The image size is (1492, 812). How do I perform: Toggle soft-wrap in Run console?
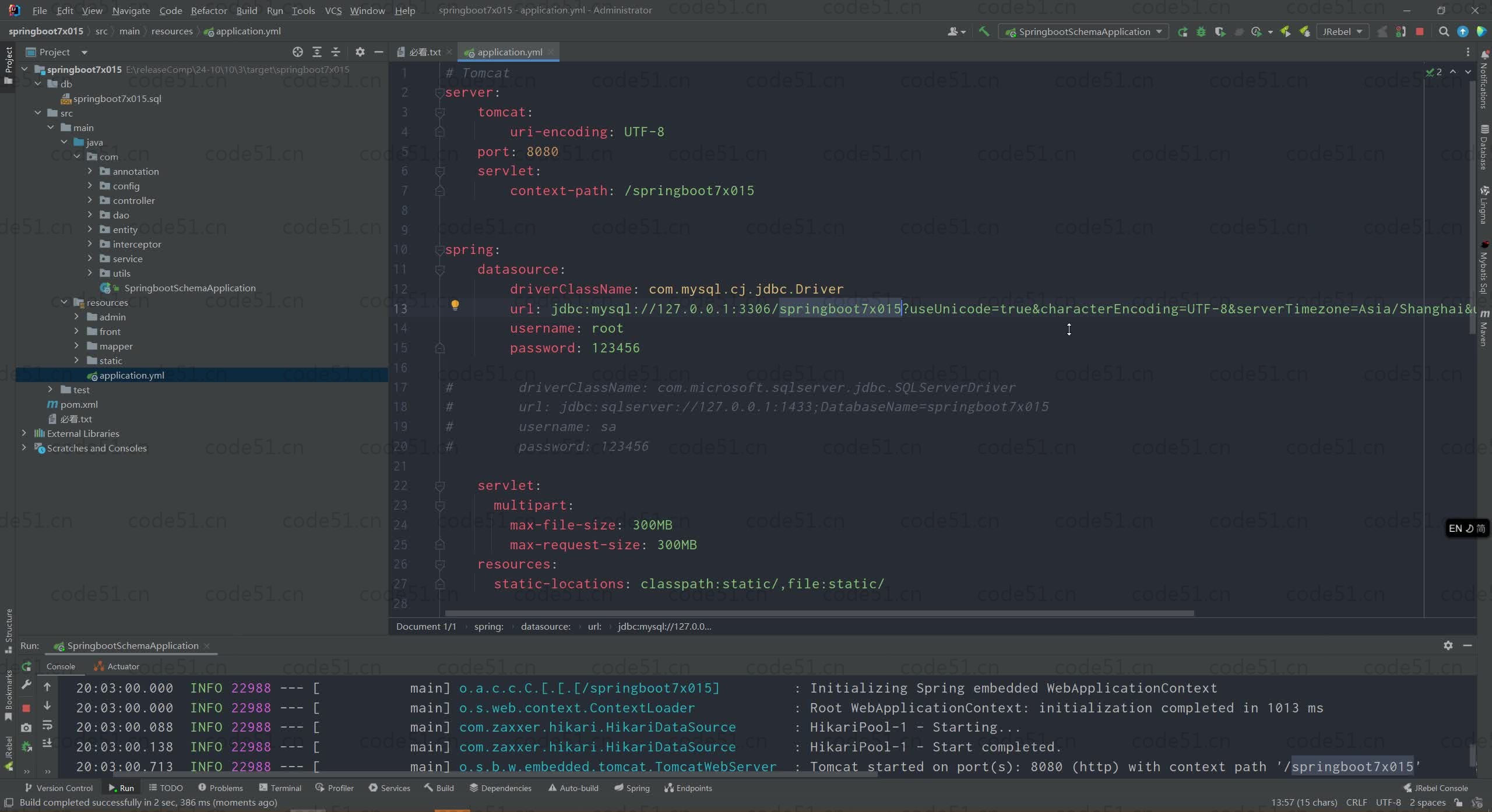(47, 725)
